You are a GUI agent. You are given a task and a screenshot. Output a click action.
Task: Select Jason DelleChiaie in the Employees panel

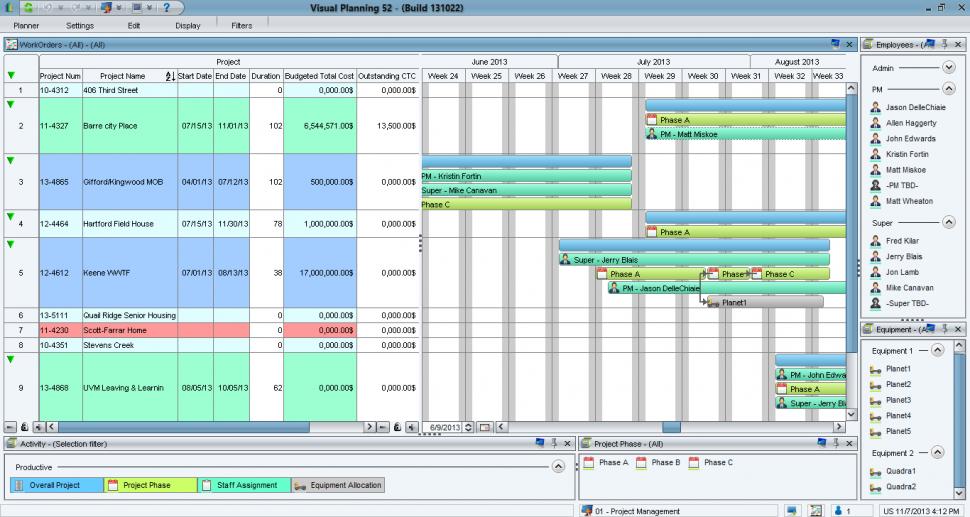click(x=909, y=107)
